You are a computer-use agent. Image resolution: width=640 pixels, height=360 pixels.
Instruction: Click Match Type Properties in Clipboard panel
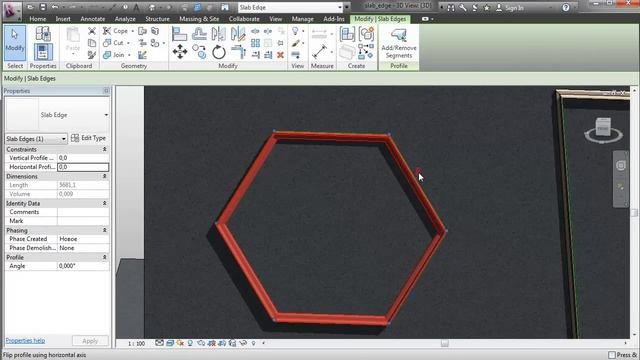click(x=92, y=55)
